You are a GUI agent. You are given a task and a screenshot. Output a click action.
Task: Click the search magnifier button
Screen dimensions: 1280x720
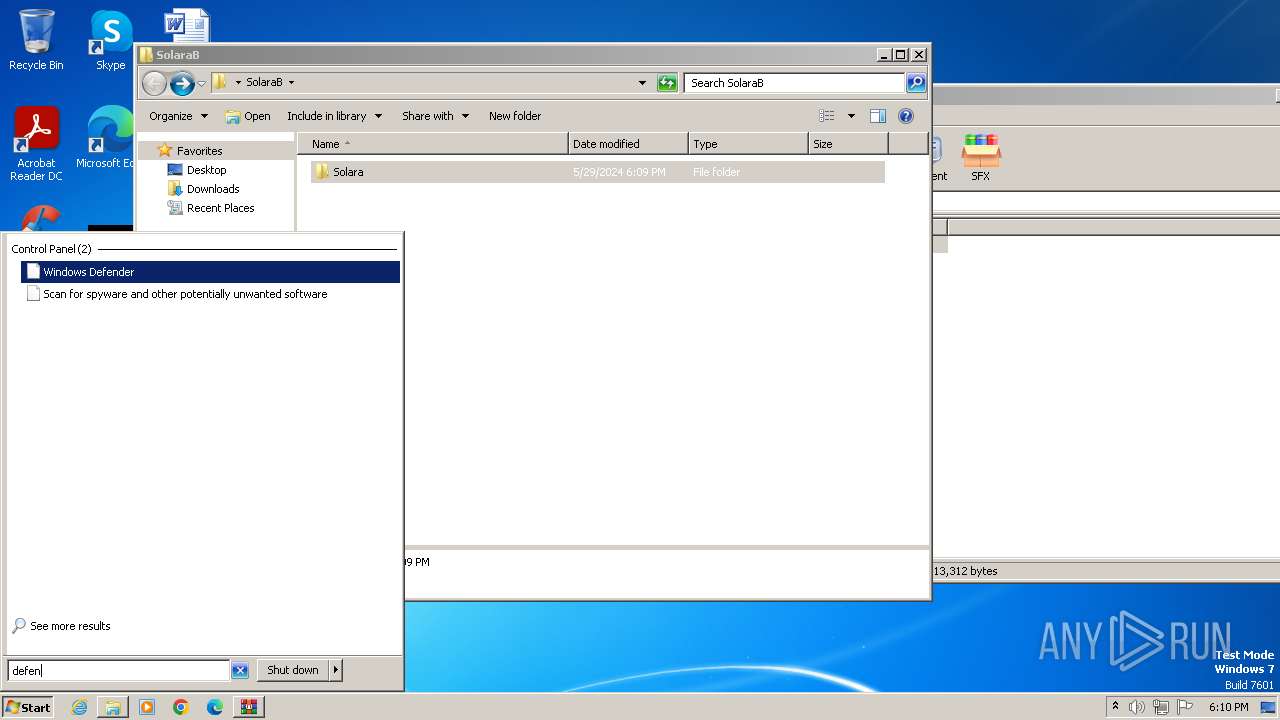point(916,83)
